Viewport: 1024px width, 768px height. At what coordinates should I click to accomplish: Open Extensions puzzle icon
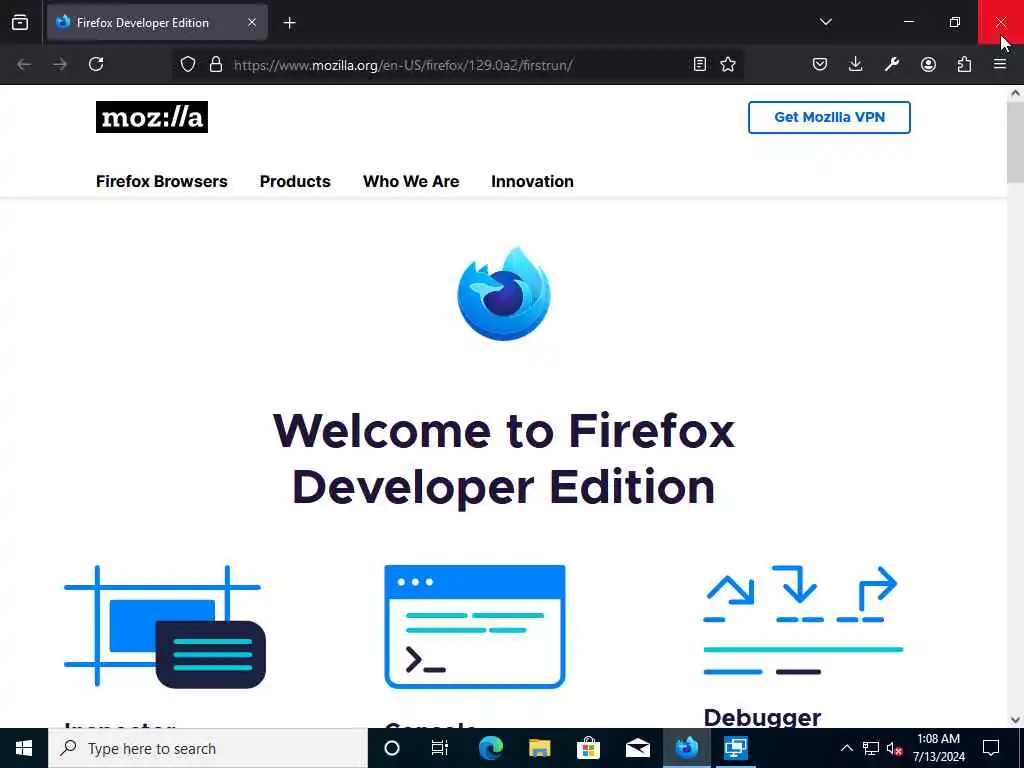tap(964, 64)
